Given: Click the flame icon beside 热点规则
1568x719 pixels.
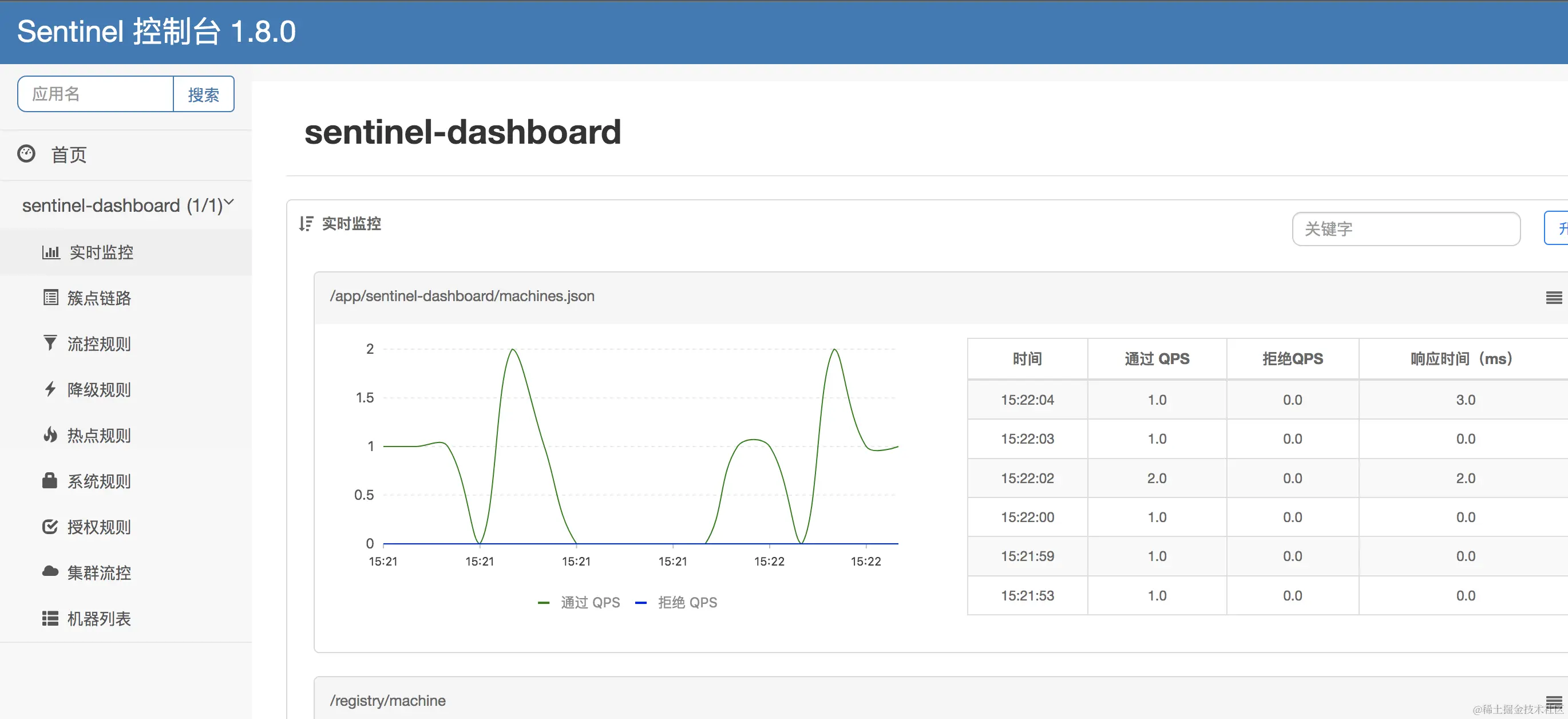Looking at the screenshot, I should point(50,434).
